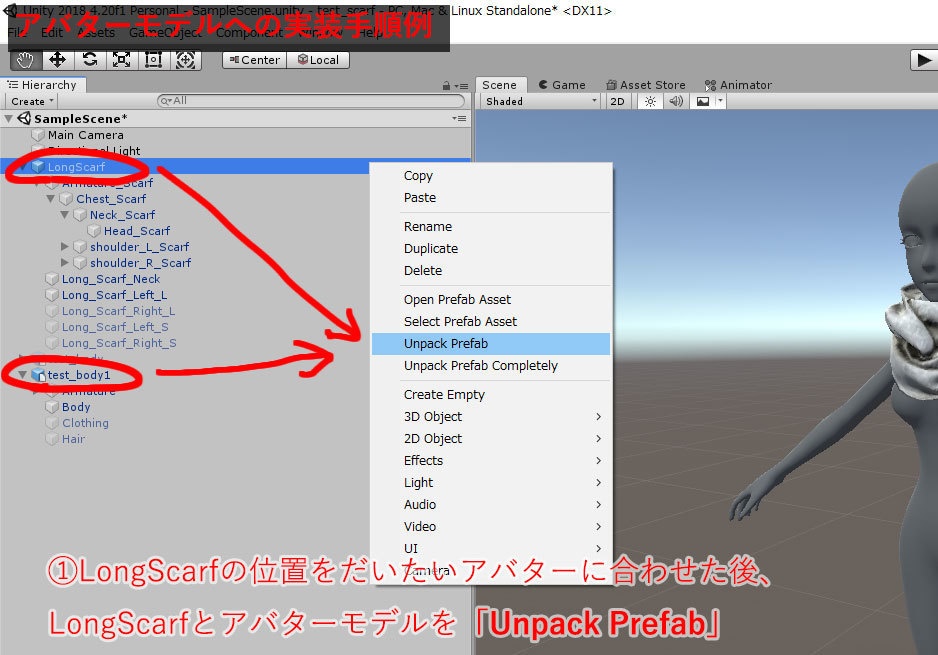The height and width of the screenshot is (655, 938).
Task: Collapse the SampleScene root
Action: coord(8,118)
